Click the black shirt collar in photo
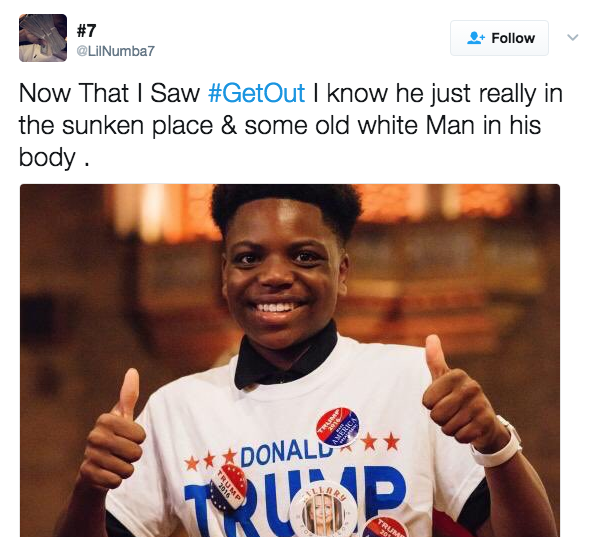591x537 pixels. coord(286,357)
